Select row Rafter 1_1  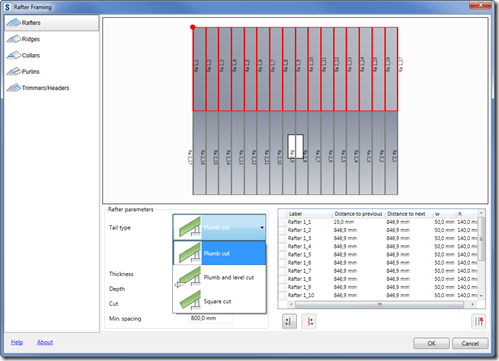tap(378, 222)
